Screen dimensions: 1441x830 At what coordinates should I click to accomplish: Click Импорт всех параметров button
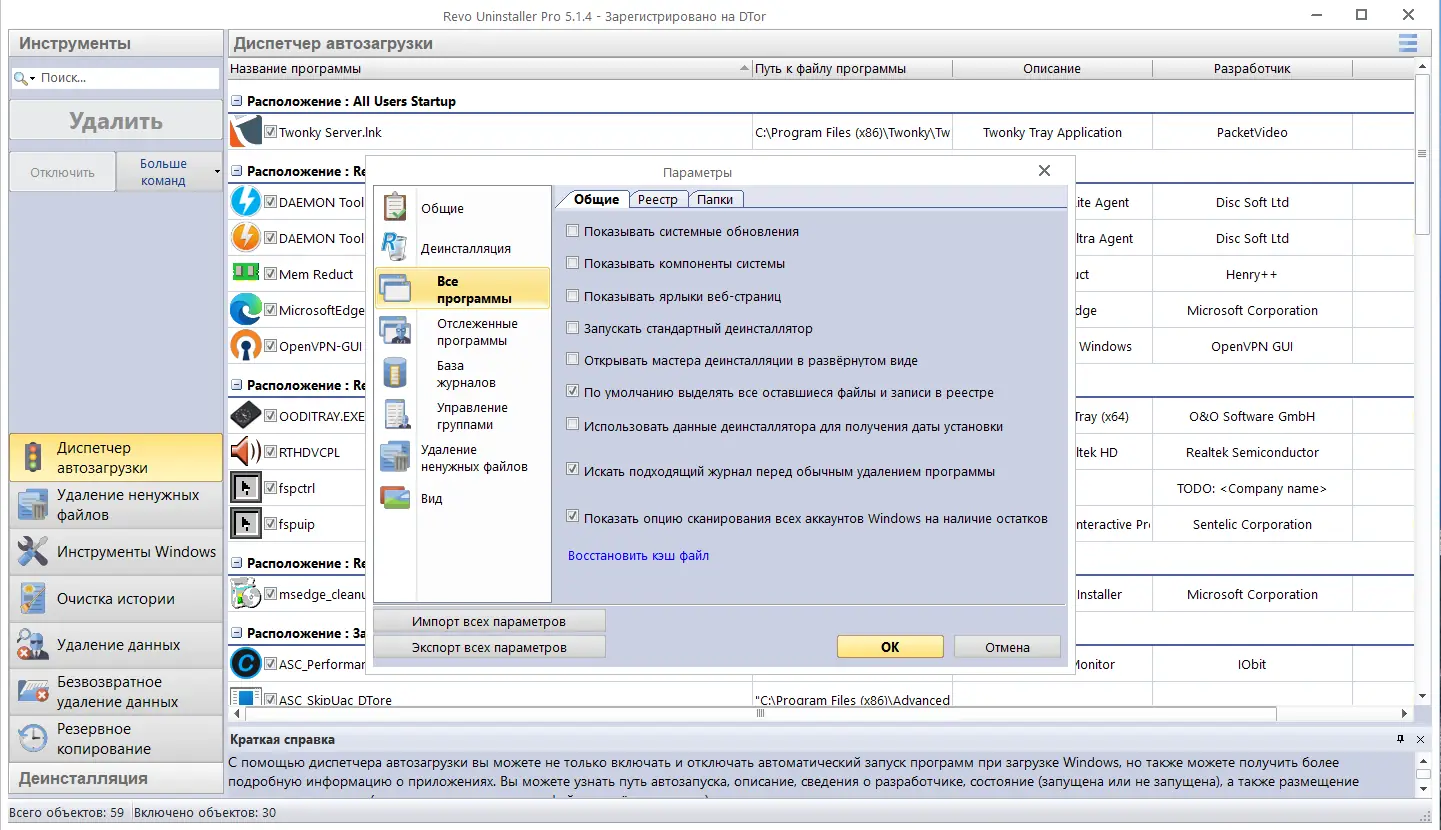(489, 621)
